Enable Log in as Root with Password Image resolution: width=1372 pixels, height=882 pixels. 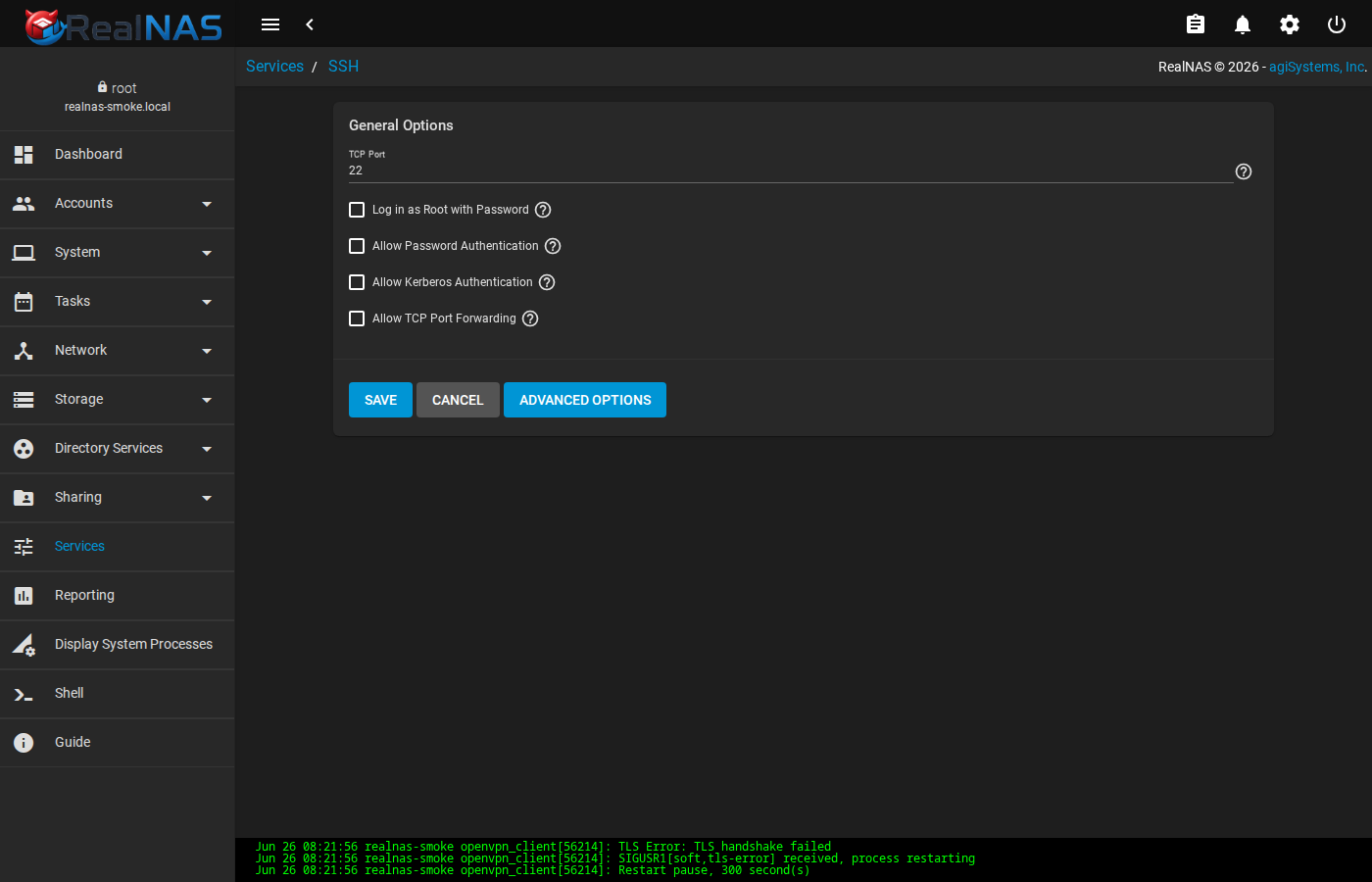(x=357, y=210)
